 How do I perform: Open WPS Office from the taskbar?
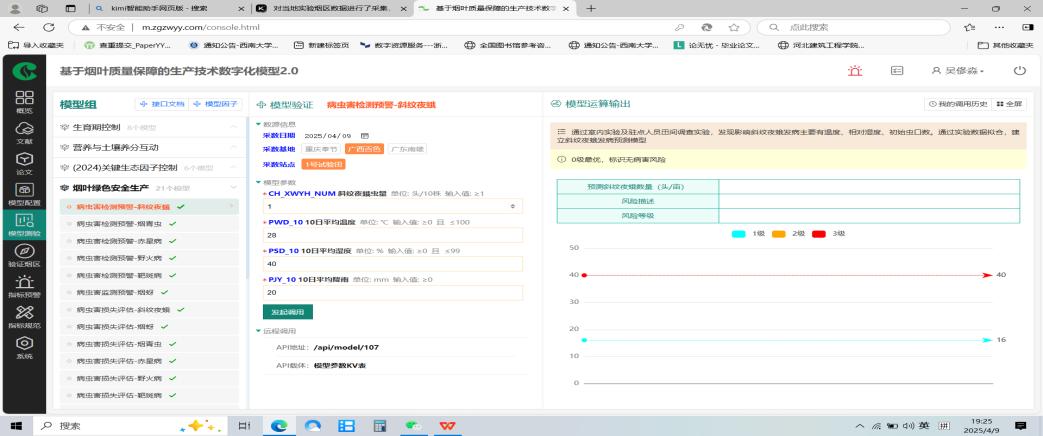[x=447, y=425]
